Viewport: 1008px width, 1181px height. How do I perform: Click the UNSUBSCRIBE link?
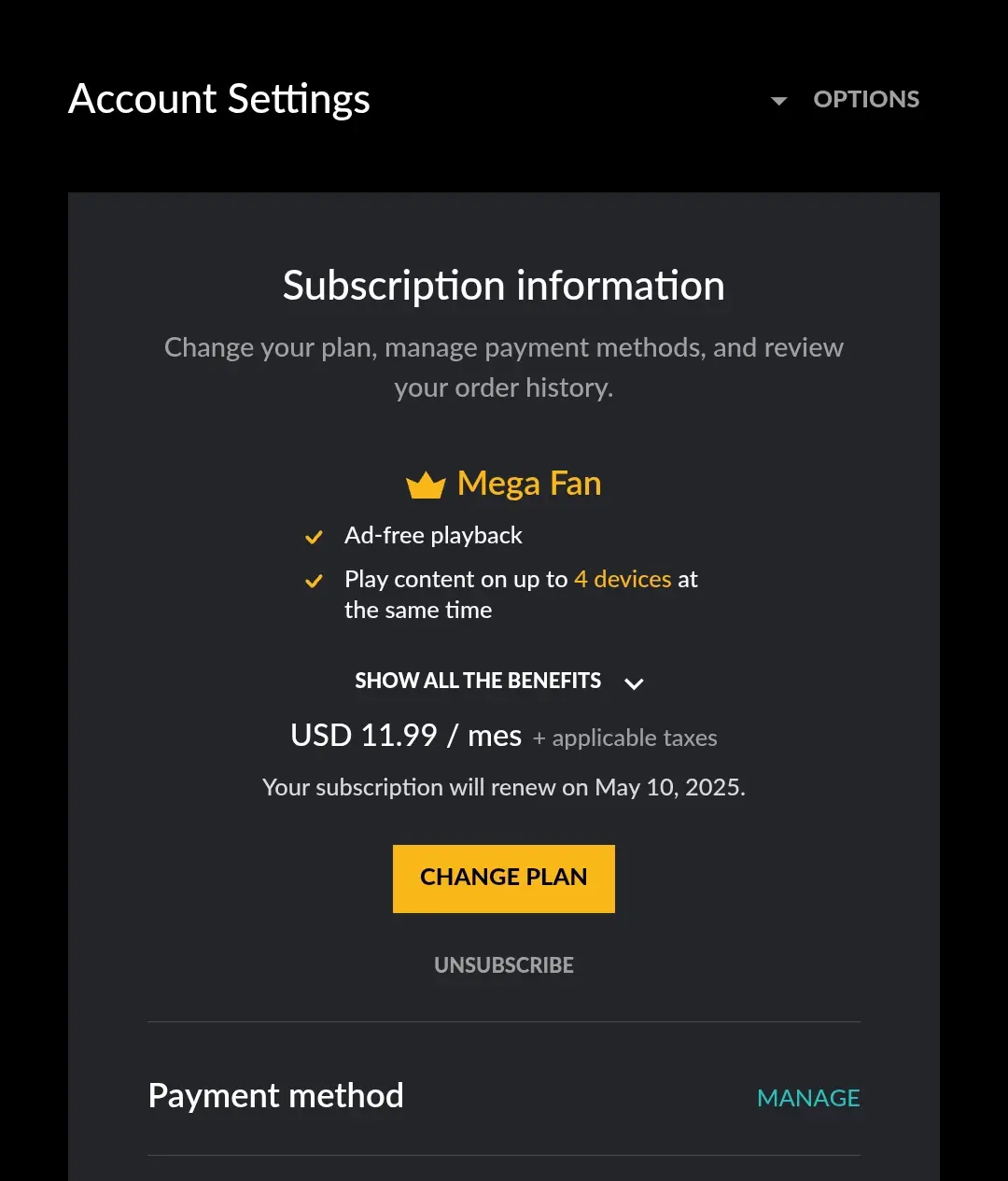click(504, 965)
